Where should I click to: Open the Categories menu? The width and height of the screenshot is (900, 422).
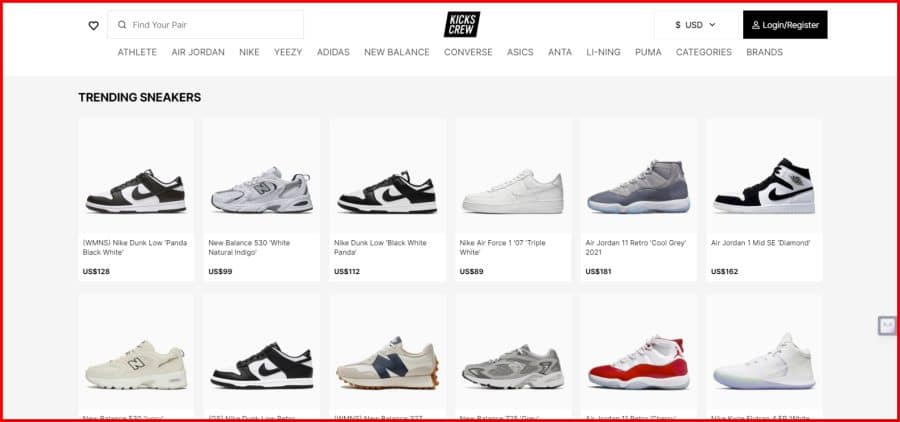[x=704, y=52]
